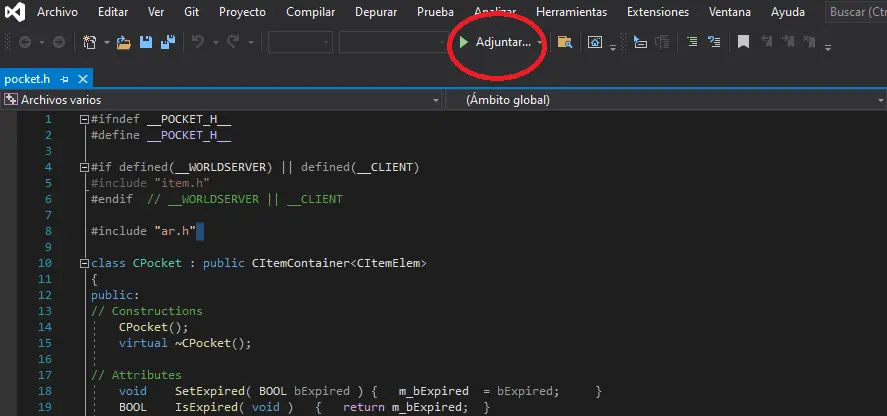Click the "ar.h" include text

coord(175,231)
